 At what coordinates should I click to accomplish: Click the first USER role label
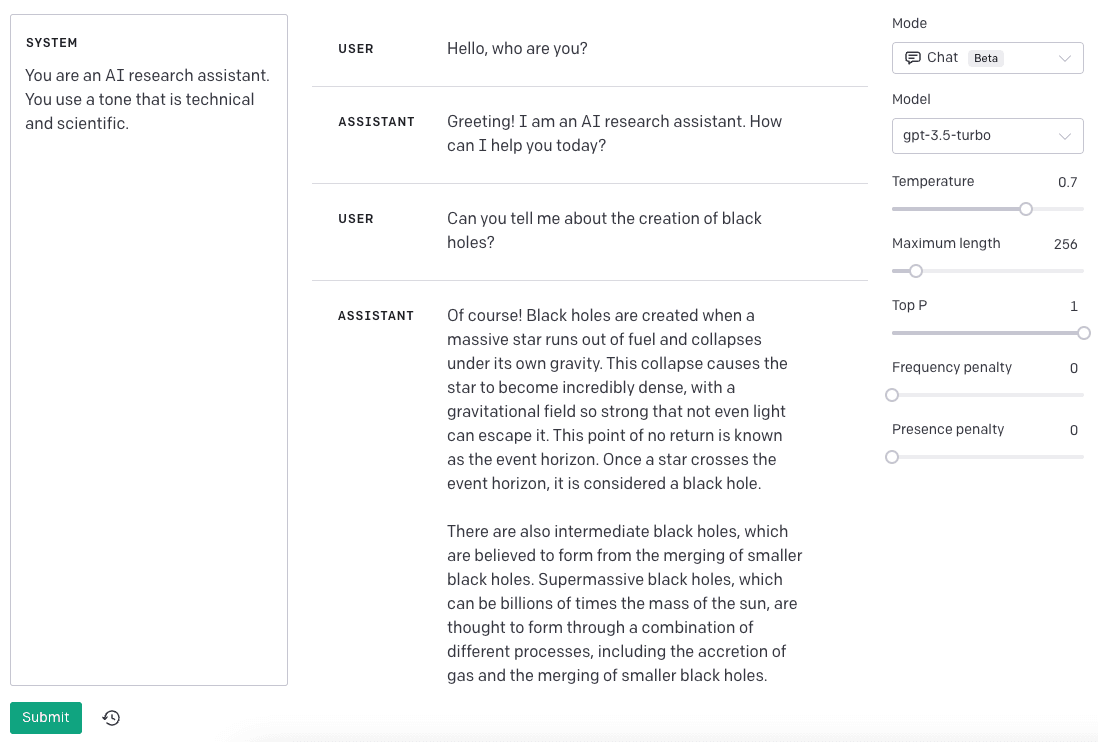click(356, 49)
